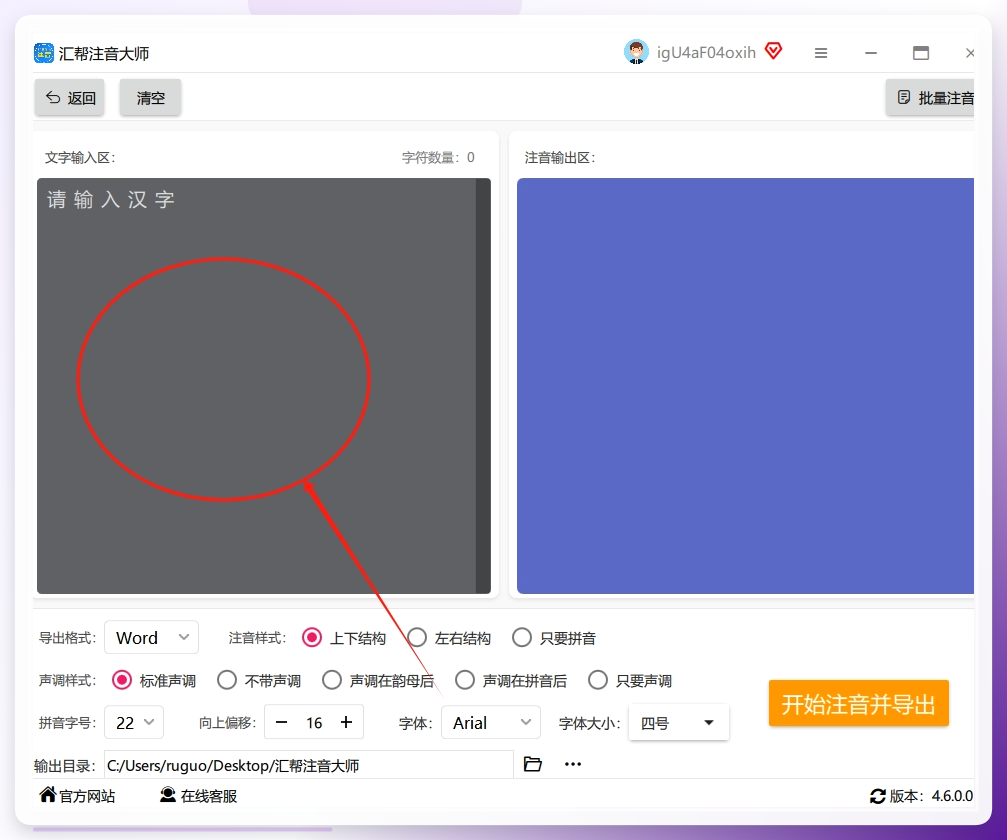Image resolution: width=1007 pixels, height=840 pixels.
Task: Click the plus icon for 向上偏移
Action: [346, 722]
